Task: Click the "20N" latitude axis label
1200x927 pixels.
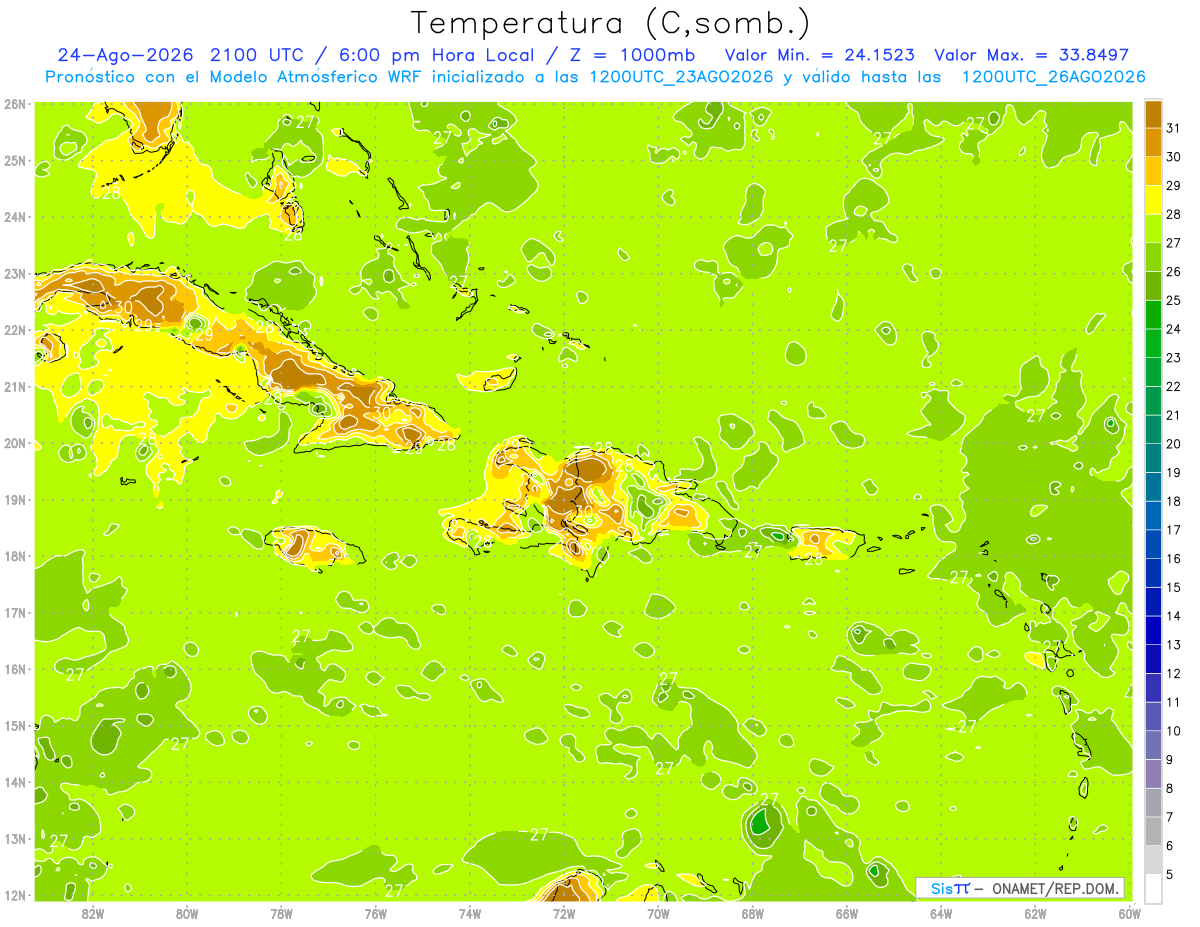Action: point(15,443)
